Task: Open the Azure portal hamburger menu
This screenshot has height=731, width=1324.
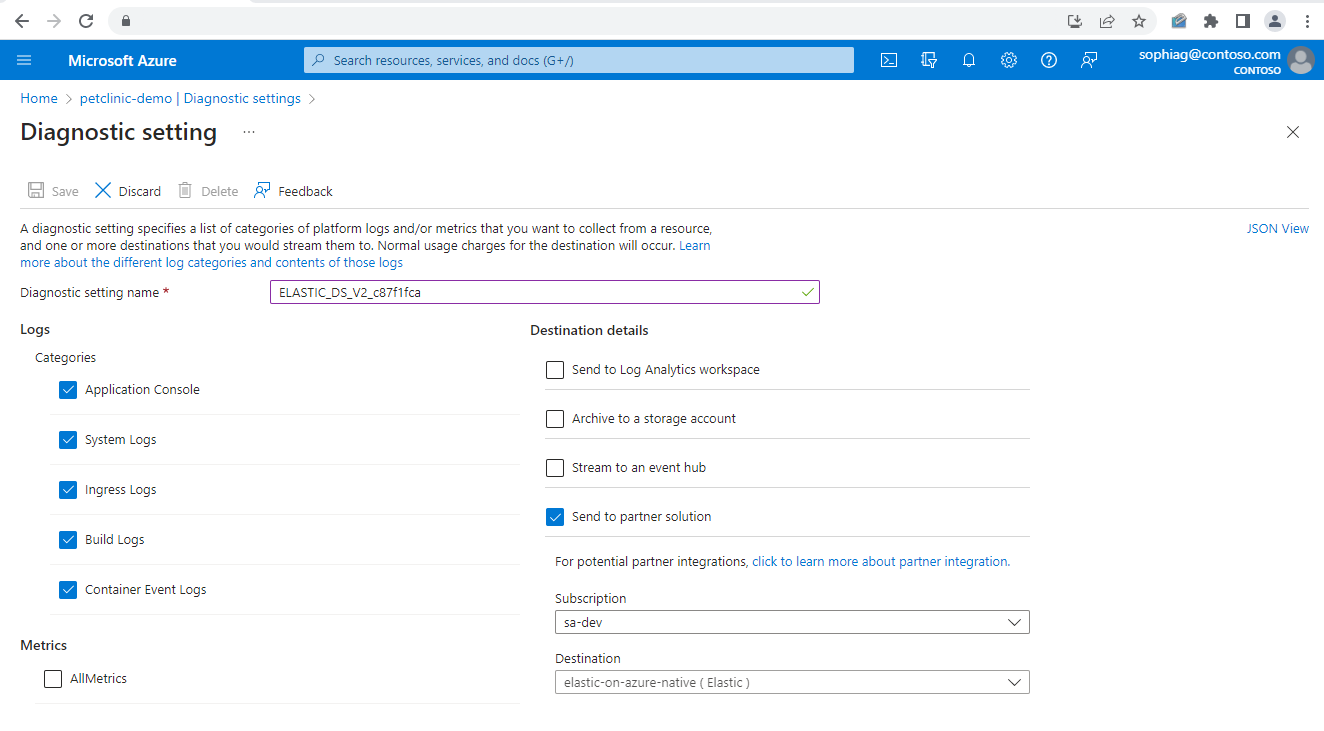Action: point(24,60)
